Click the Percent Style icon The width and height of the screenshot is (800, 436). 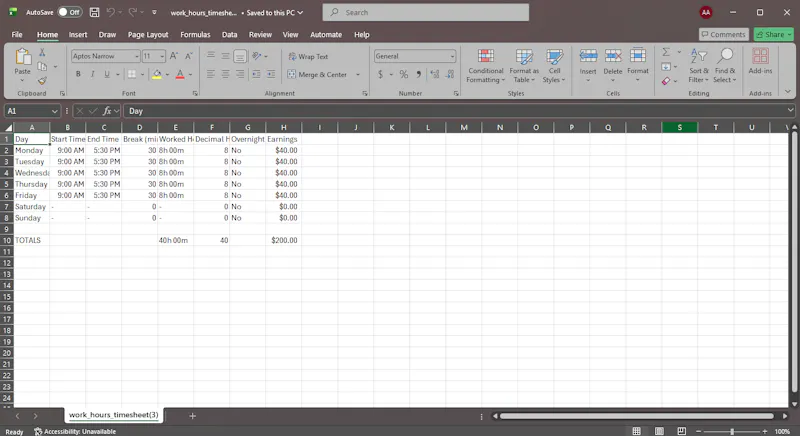[x=404, y=74]
